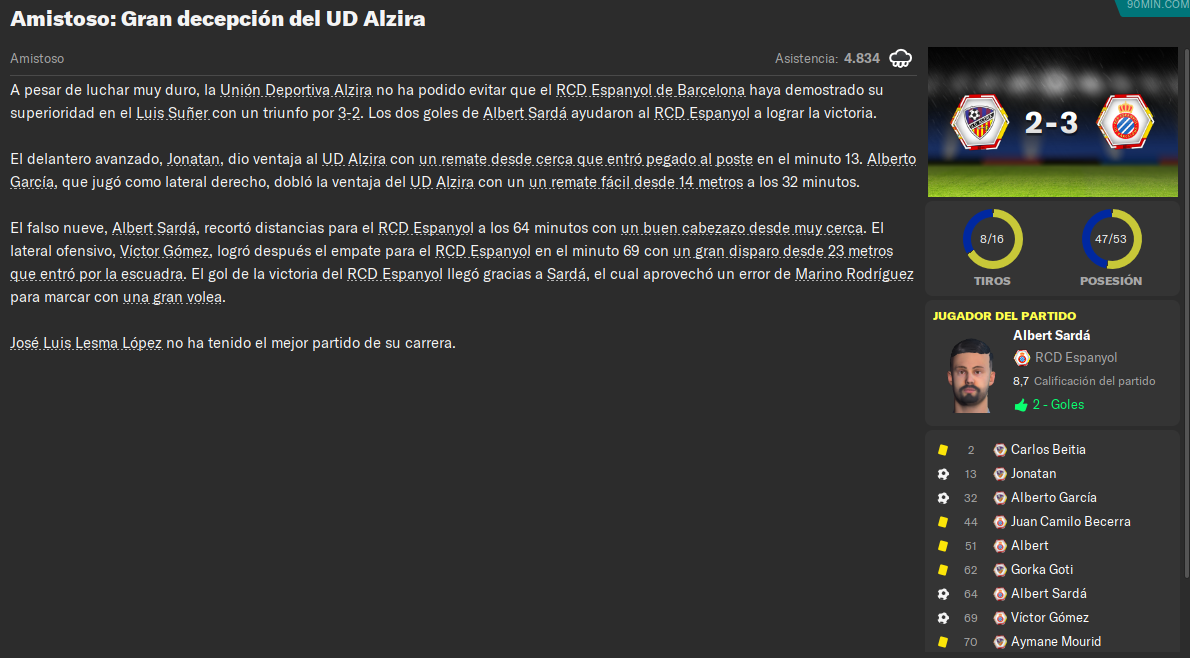Click the 3-2 result link

349,113
